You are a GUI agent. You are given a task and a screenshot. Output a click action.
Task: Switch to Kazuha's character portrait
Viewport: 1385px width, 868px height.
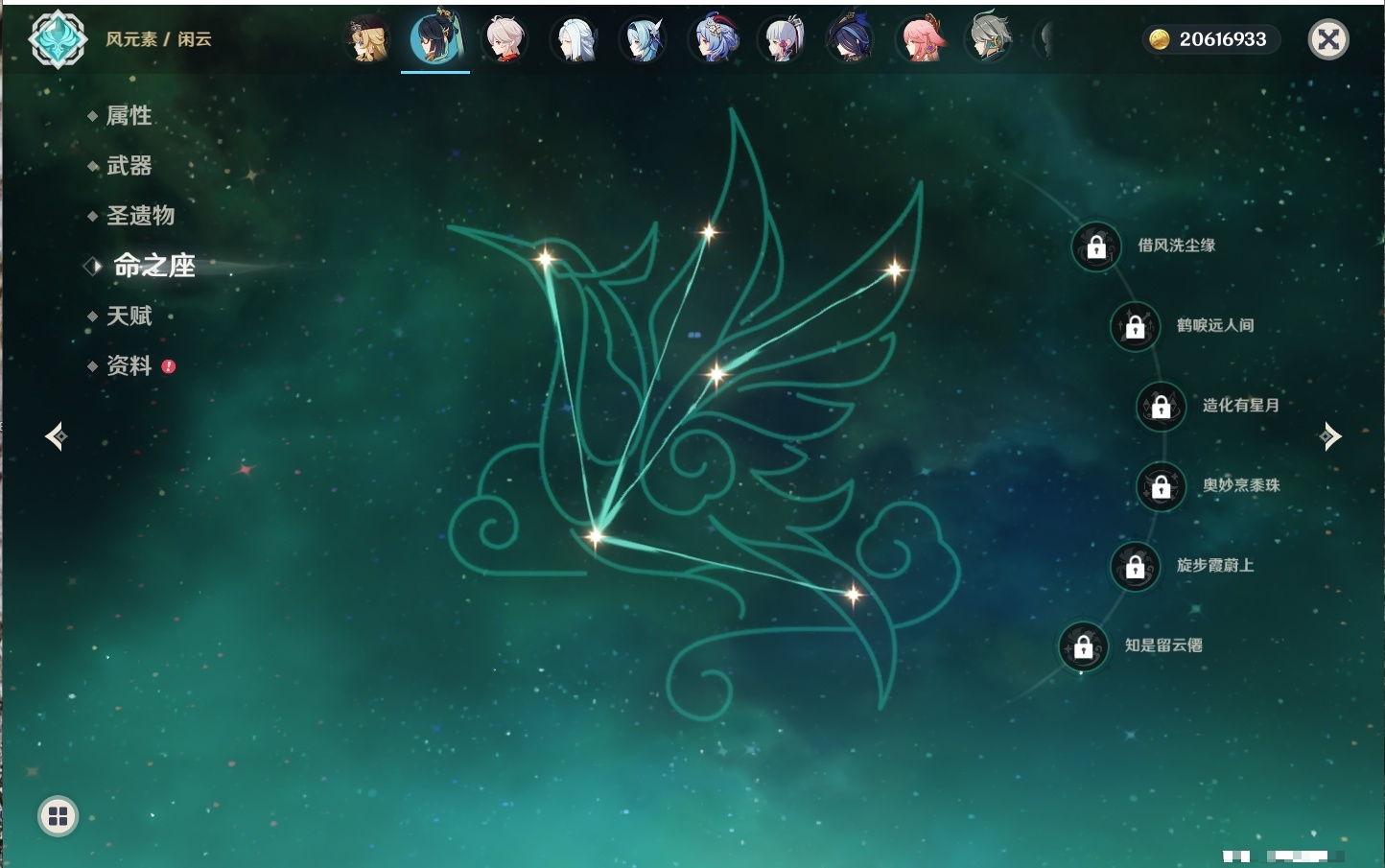(x=505, y=40)
